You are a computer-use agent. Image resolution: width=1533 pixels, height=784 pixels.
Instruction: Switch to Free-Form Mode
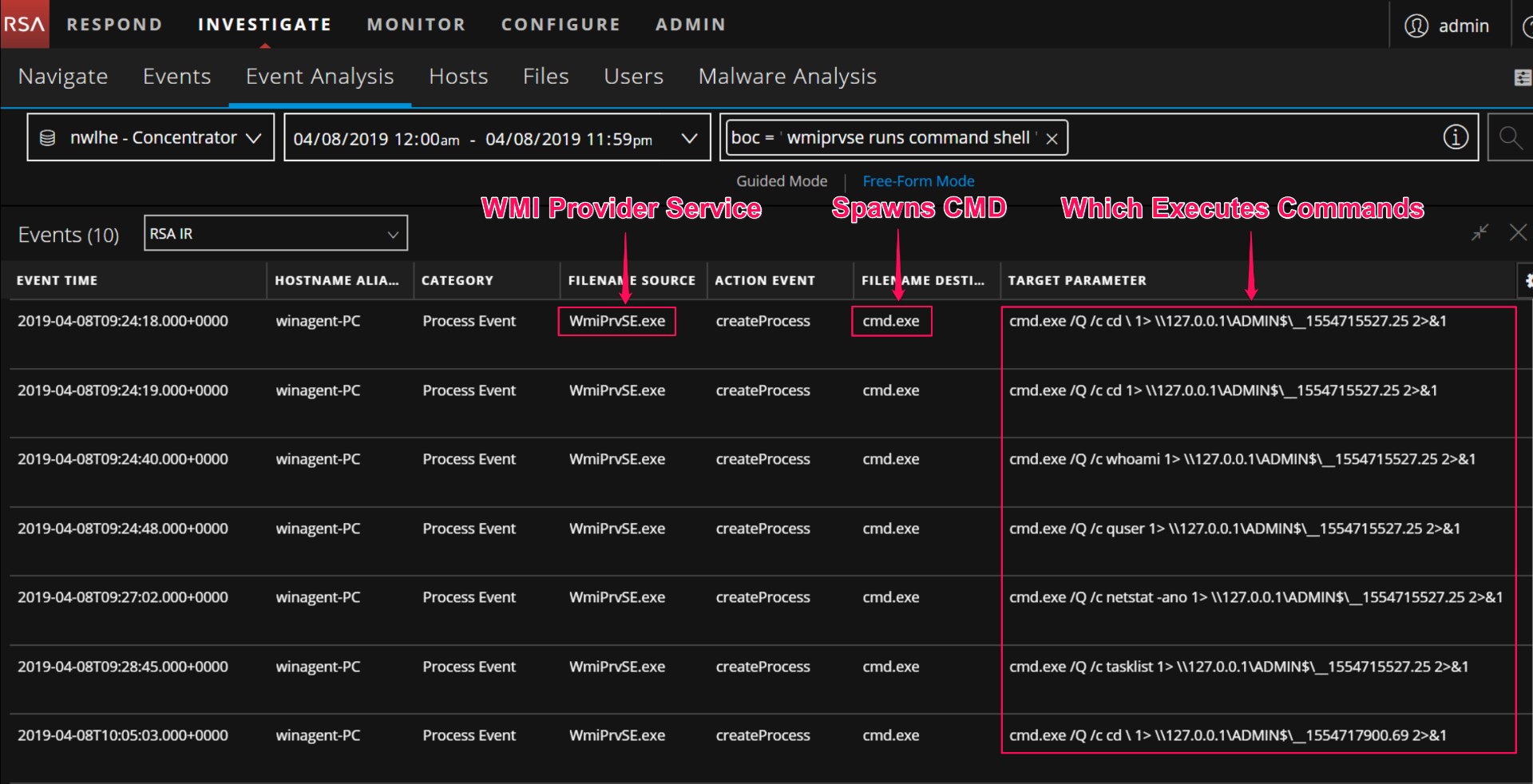pyautogui.click(x=918, y=181)
